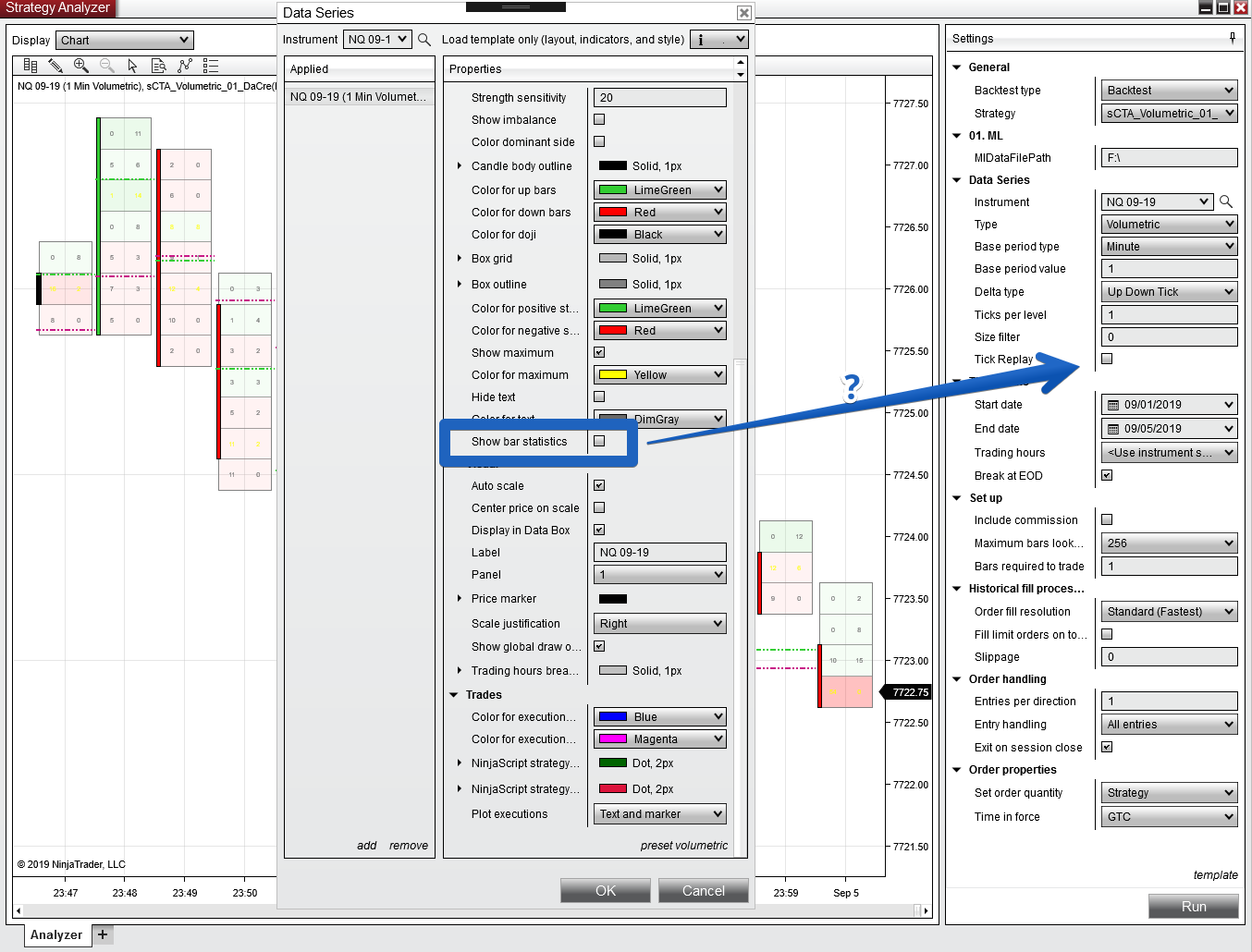
Task: Uncheck Show maximum
Action: (x=599, y=352)
